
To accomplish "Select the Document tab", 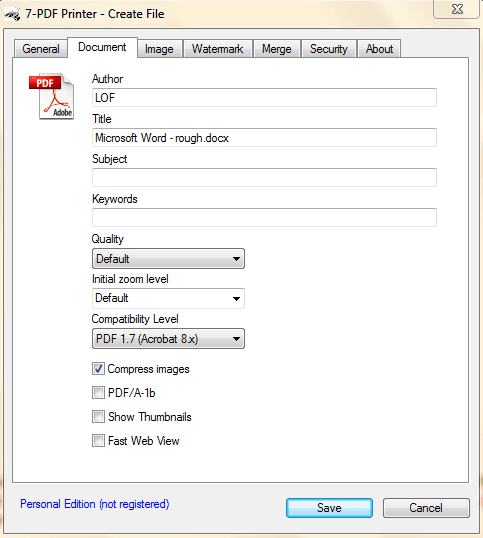I will (x=102, y=47).
